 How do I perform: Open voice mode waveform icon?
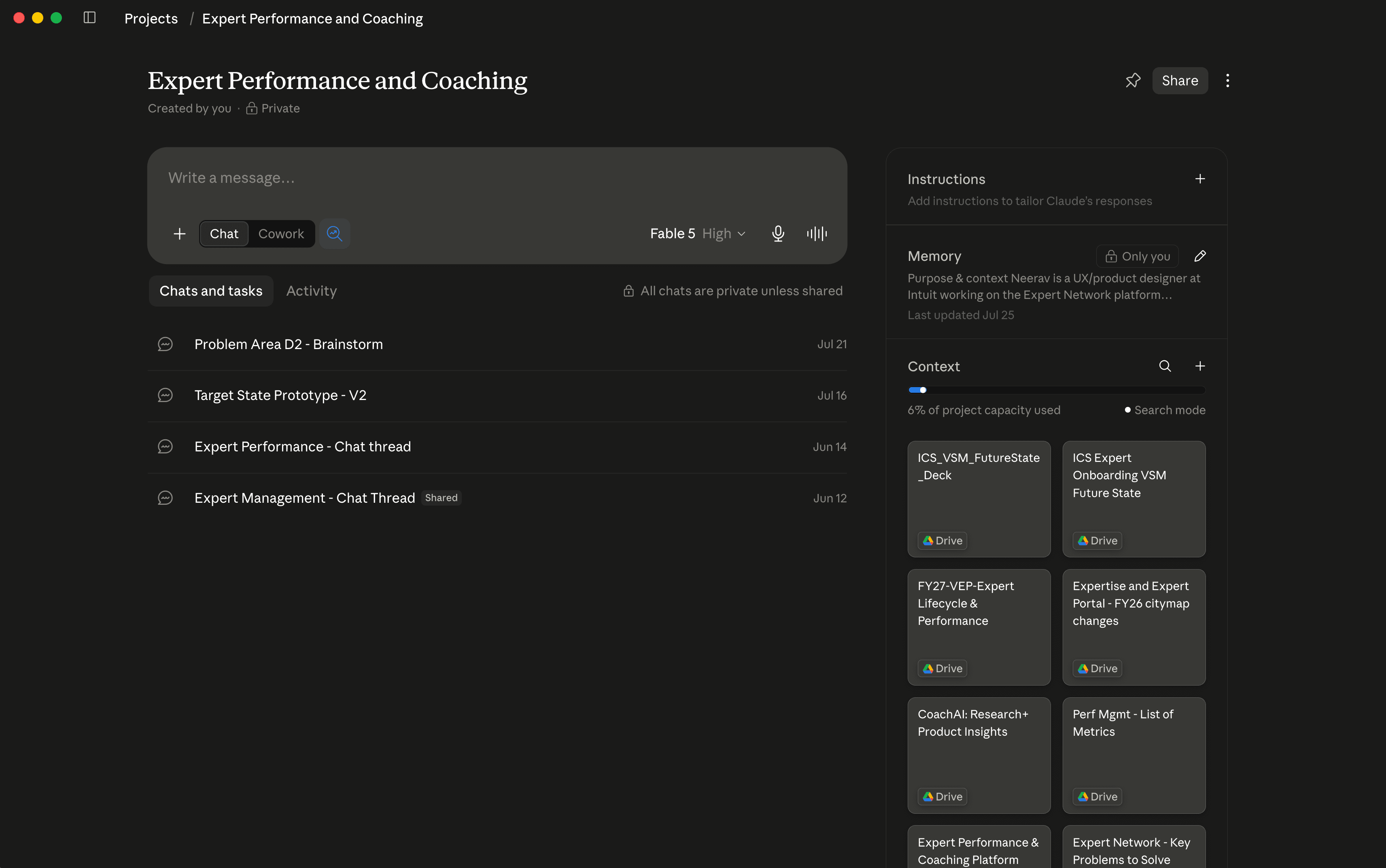tap(817, 234)
